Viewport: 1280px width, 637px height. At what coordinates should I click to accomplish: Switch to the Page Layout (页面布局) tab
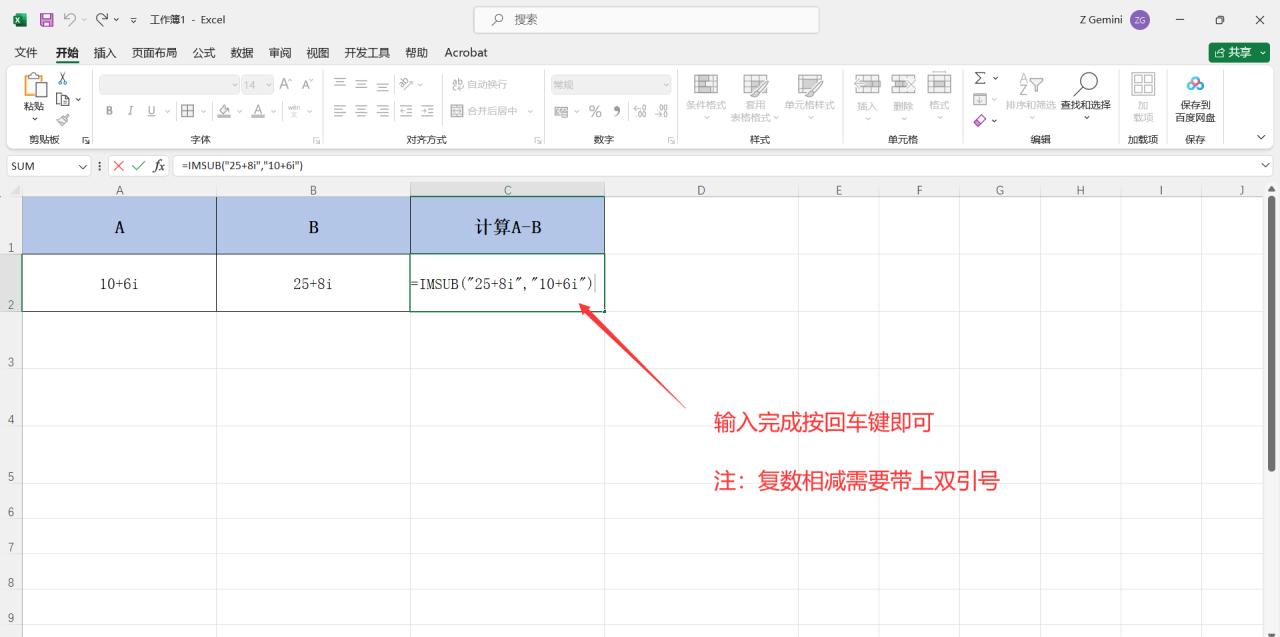click(x=154, y=52)
